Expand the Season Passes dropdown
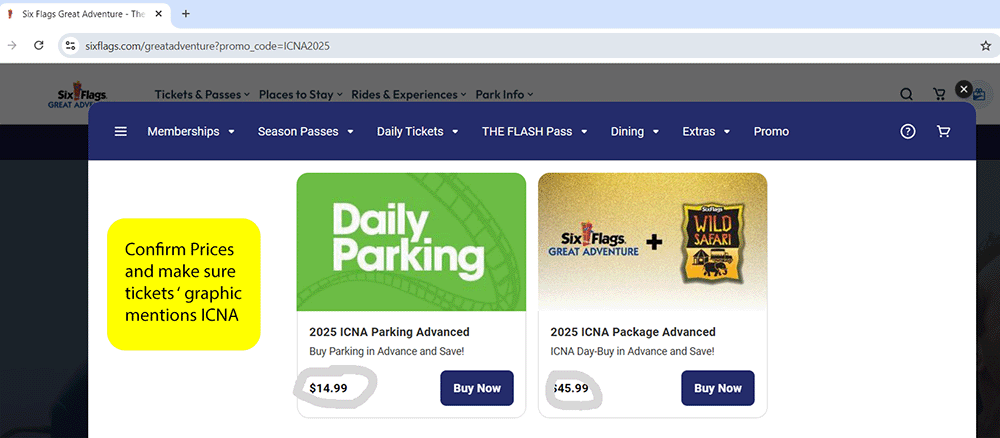Viewport: 1000px width, 438px height. point(306,131)
